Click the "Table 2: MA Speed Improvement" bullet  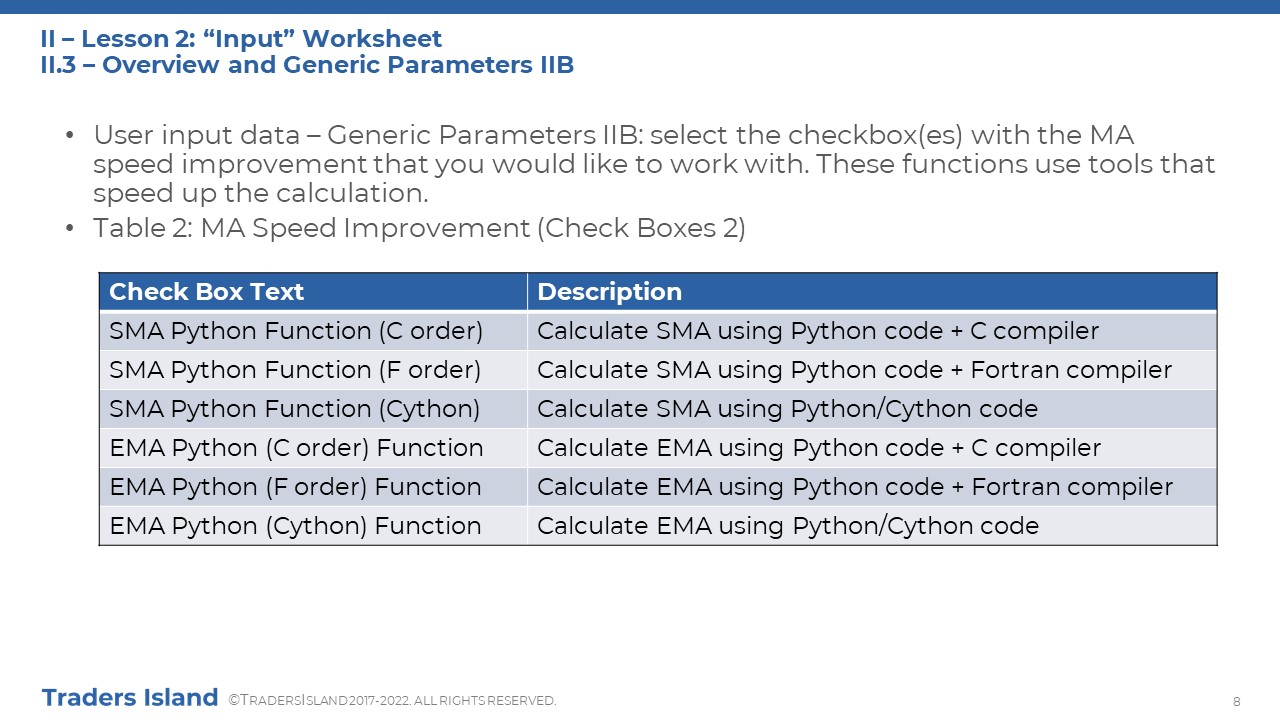coord(419,228)
